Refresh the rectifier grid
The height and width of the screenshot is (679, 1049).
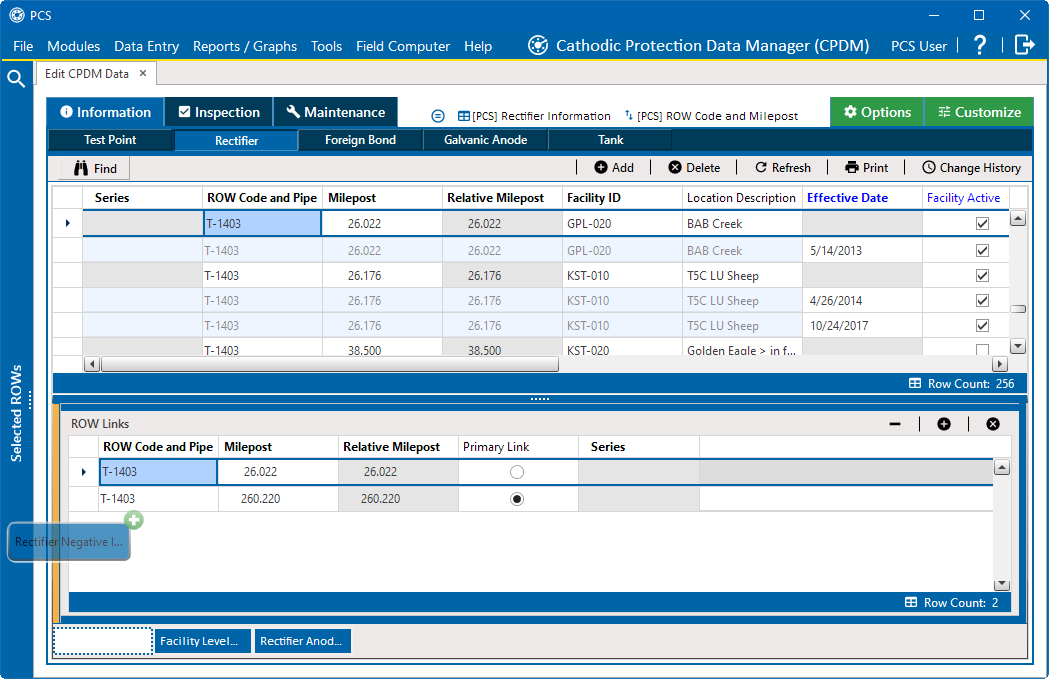pyautogui.click(x=783, y=168)
